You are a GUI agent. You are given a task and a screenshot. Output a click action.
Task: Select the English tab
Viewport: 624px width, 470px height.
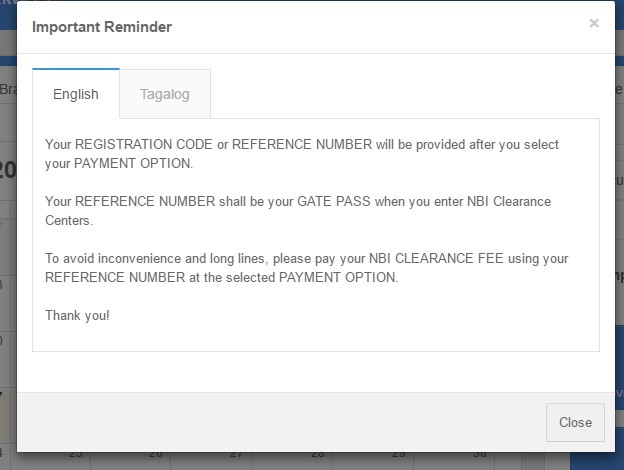pyautogui.click(x=76, y=94)
